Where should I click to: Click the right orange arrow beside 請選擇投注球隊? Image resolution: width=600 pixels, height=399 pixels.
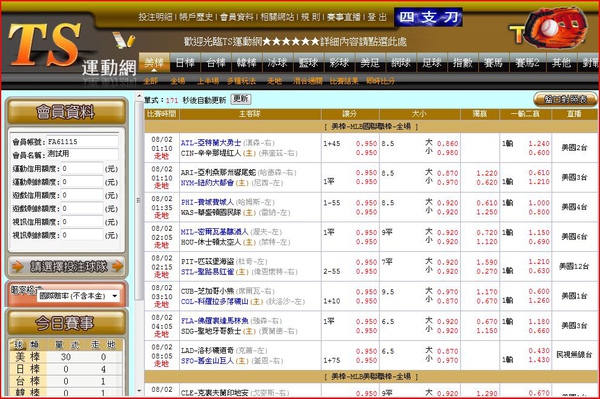(117, 266)
